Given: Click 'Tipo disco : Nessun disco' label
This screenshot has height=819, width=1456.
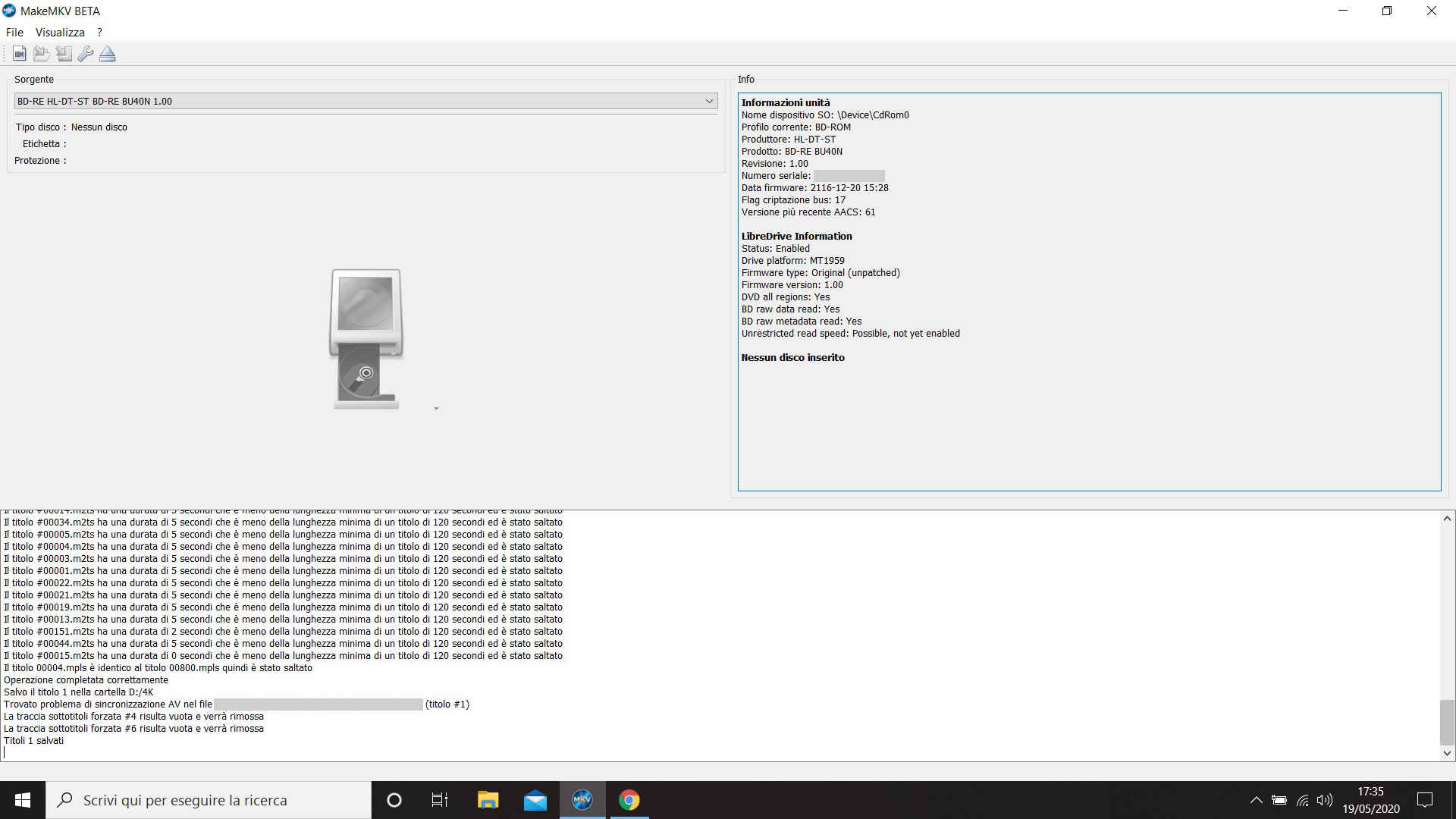Looking at the screenshot, I should pos(71,127).
